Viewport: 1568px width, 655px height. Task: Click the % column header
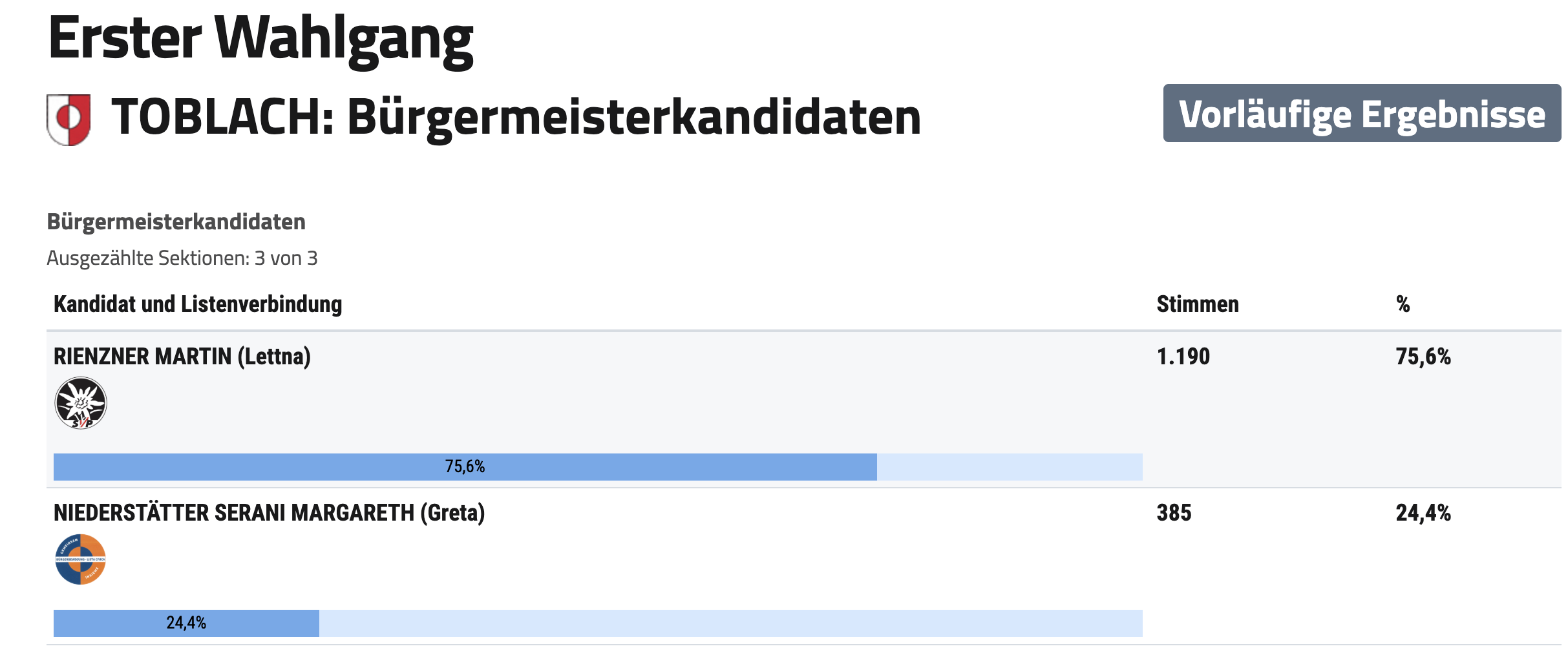(1403, 304)
